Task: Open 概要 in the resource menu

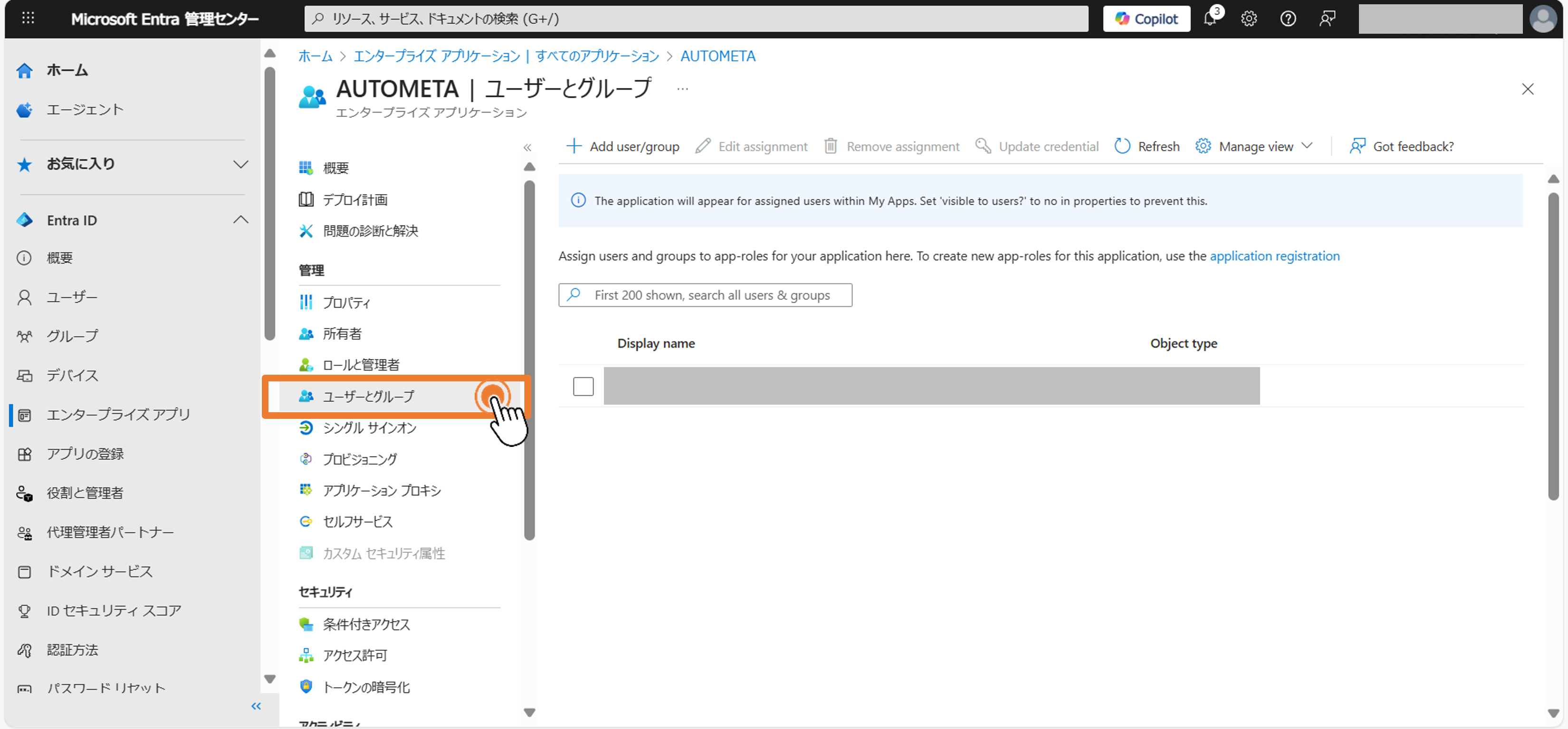Action: pos(335,168)
